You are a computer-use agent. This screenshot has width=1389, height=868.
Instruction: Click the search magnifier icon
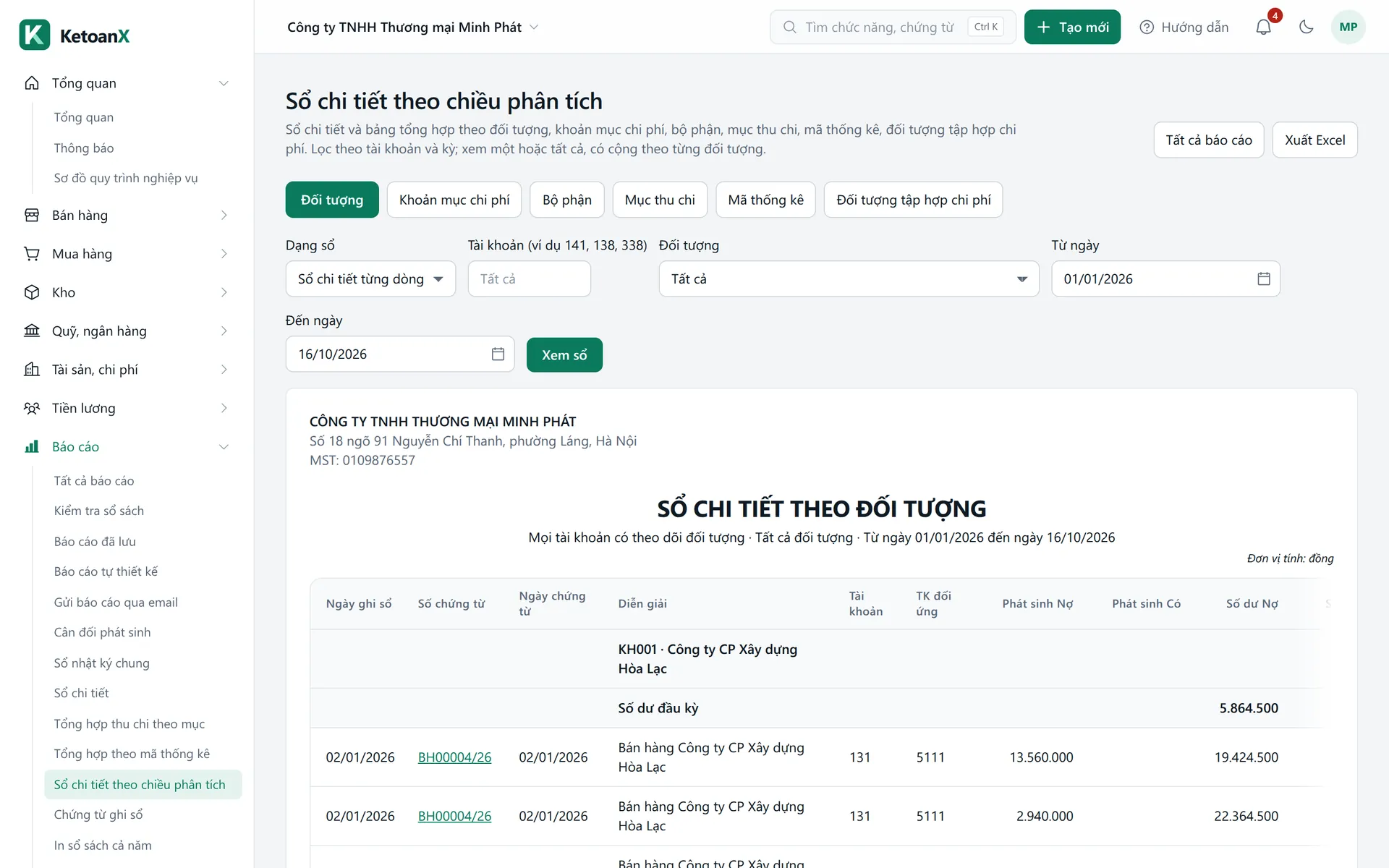pos(790,27)
